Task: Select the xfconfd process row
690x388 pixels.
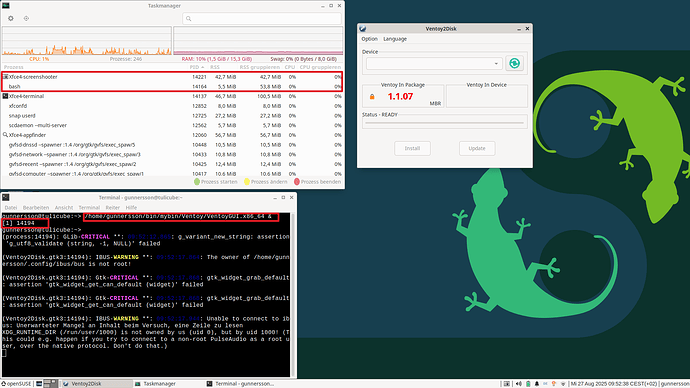Action: (x=172, y=106)
